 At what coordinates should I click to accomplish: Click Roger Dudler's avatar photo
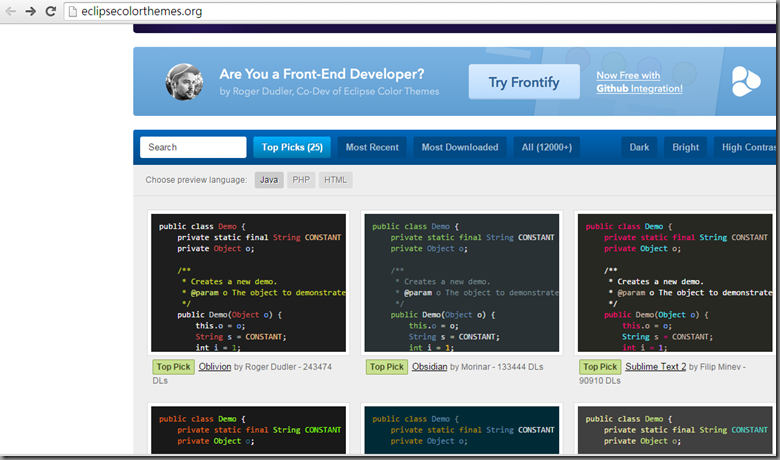(x=184, y=82)
